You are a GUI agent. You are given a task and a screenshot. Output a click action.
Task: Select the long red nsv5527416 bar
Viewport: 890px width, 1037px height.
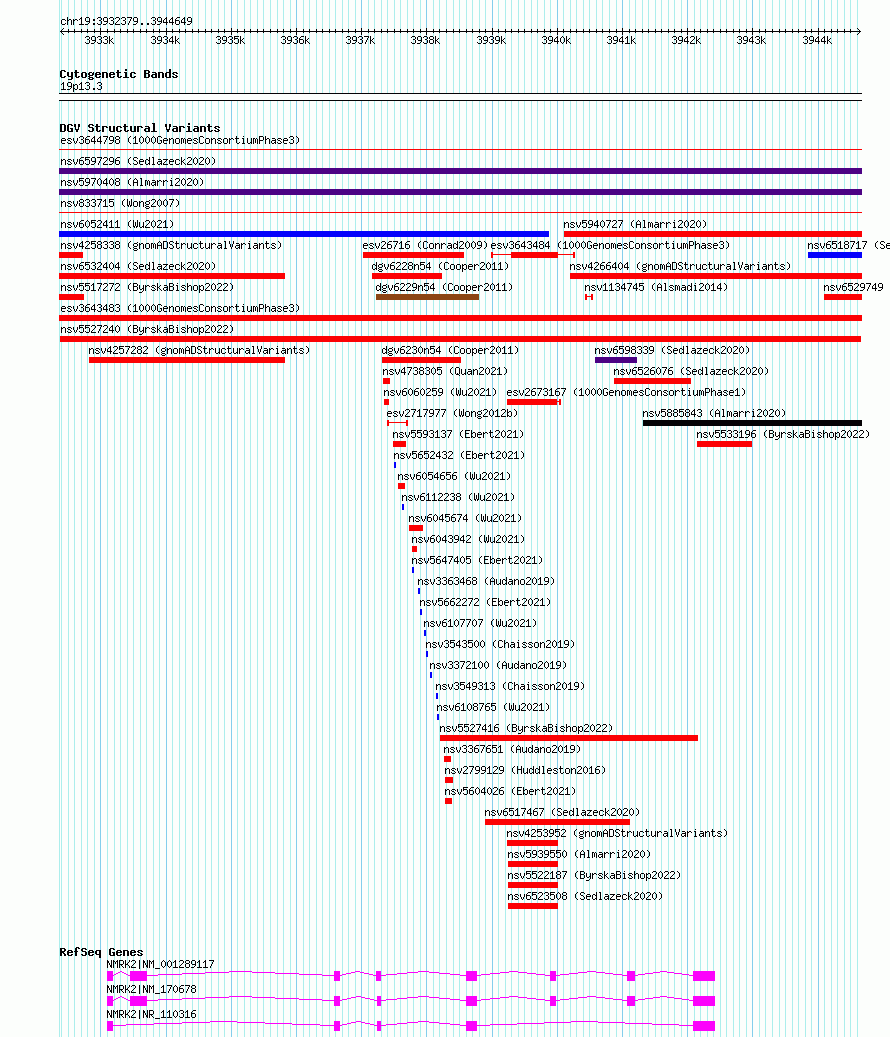tap(569, 738)
